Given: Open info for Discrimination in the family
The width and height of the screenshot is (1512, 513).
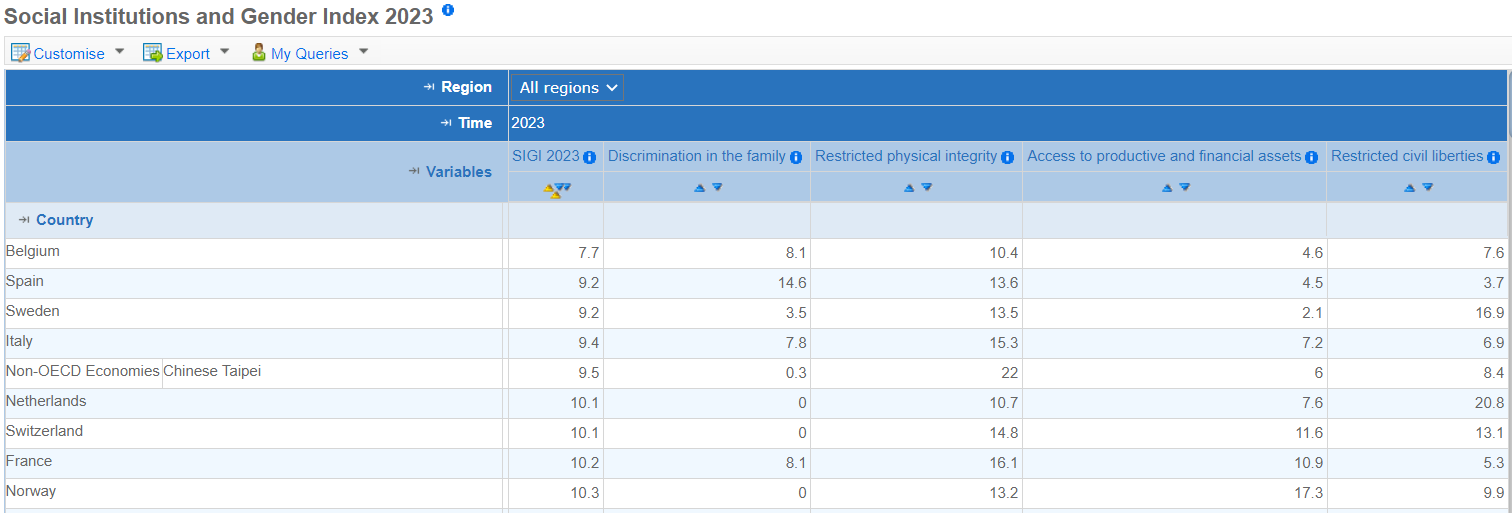Looking at the screenshot, I should pyautogui.click(x=796, y=157).
